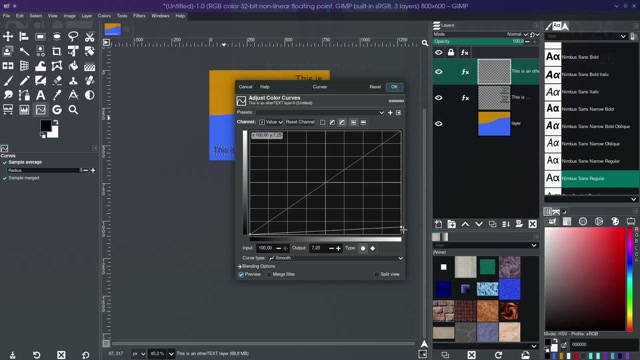Image resolution: width=640 pixels, height=360 pixels.
Task: Click the foreground black color swatch
Action: click(46, 125)
